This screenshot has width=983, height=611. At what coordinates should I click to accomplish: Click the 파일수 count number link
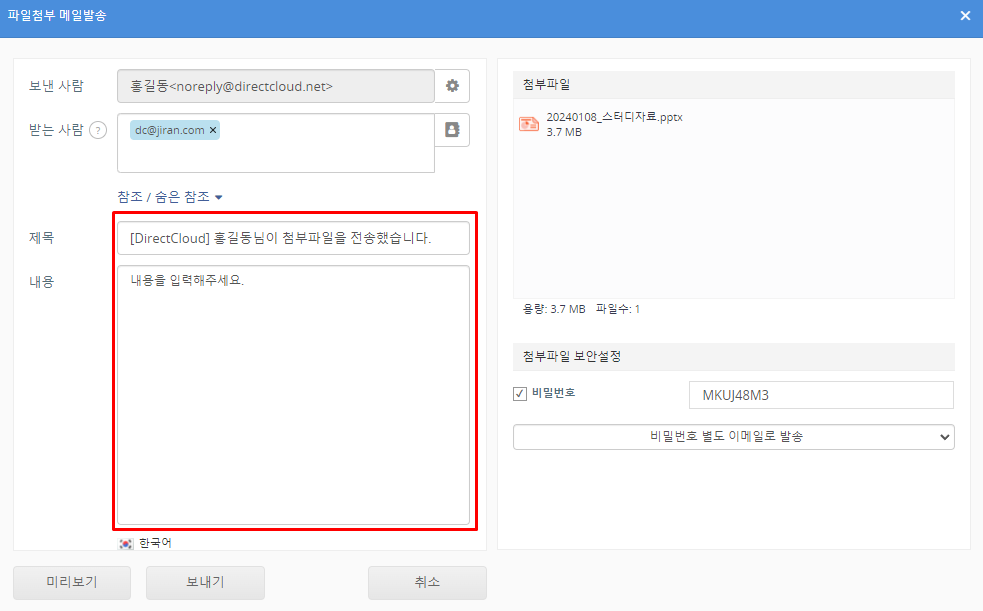tap(637, 309)
